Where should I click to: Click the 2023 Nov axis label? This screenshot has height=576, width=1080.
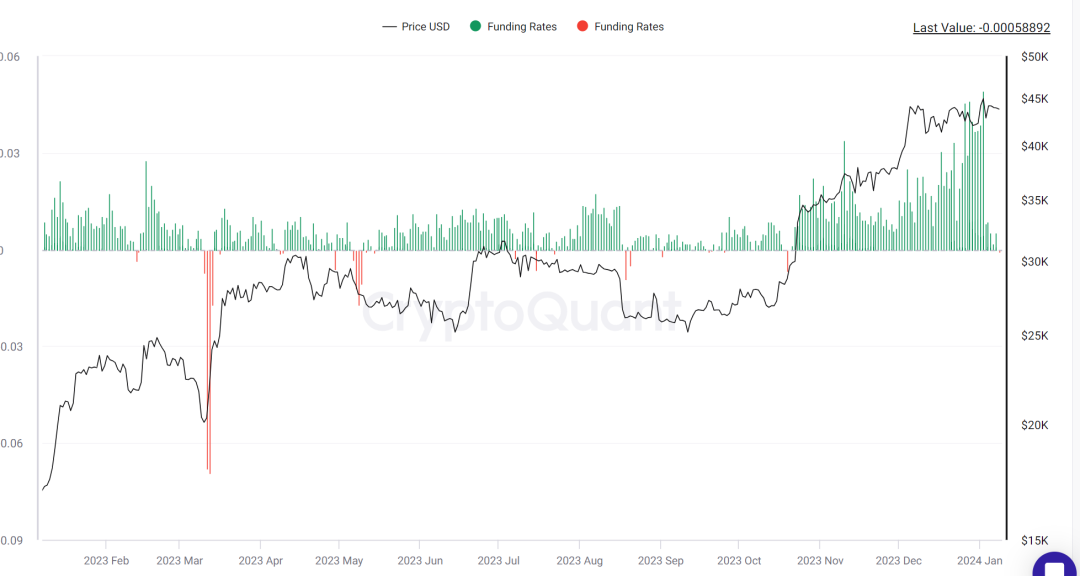820,560
